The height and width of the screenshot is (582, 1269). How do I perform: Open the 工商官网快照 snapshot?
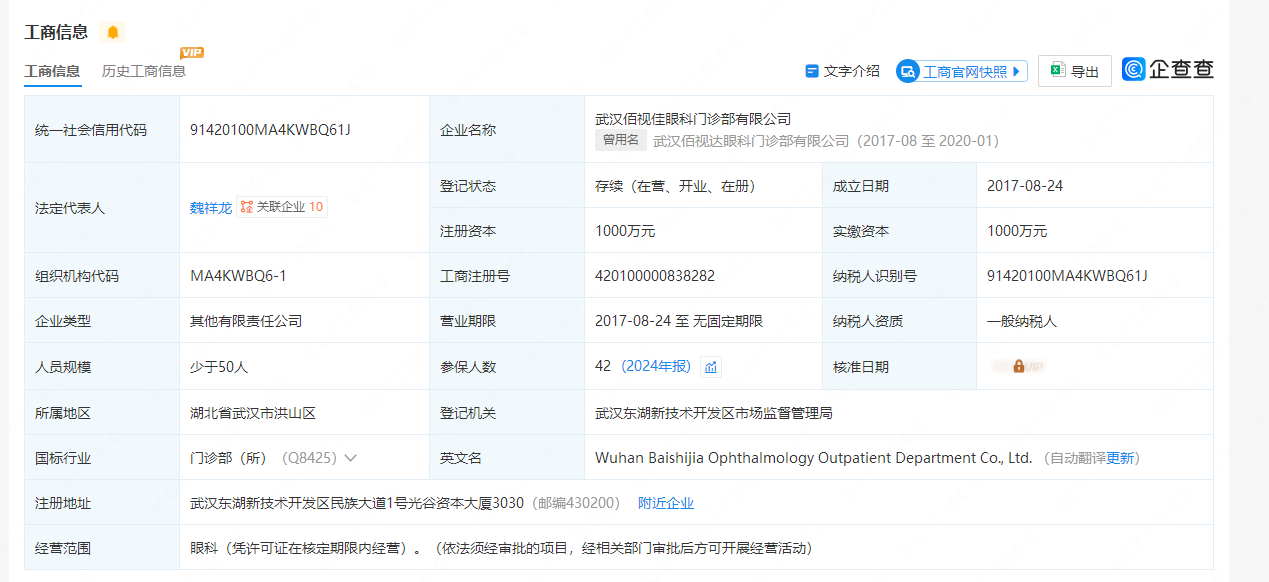tap(962, 71)
